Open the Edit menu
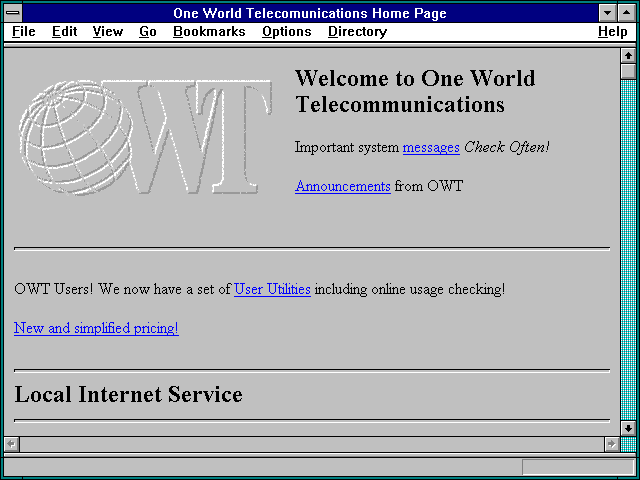 (64, 31)
